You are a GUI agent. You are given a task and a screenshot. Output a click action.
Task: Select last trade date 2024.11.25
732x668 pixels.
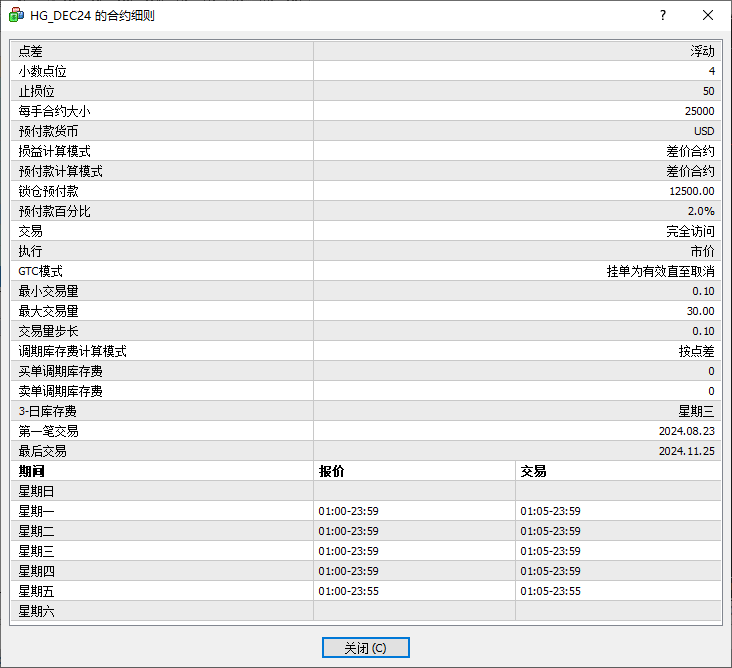pyautogui.click(x=686, y=451)
